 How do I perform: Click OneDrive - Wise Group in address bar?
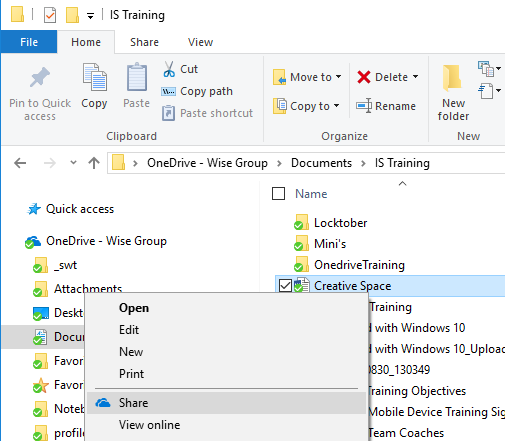tap(207, 163)
